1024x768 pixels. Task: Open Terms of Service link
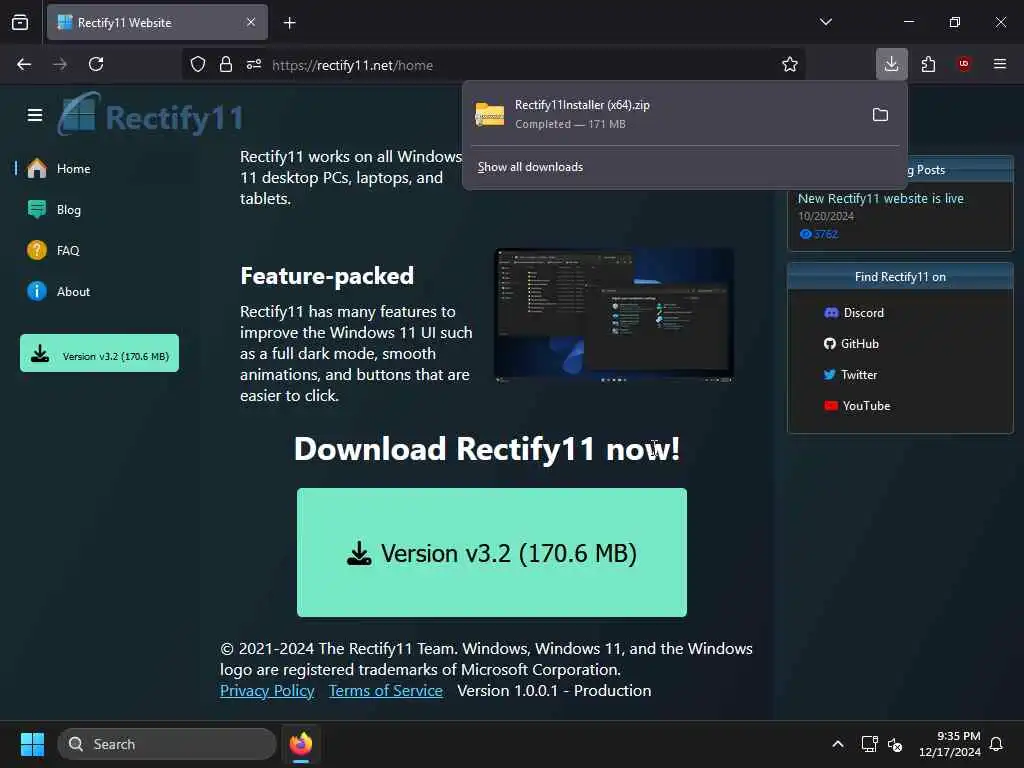[x=385, y=691]
